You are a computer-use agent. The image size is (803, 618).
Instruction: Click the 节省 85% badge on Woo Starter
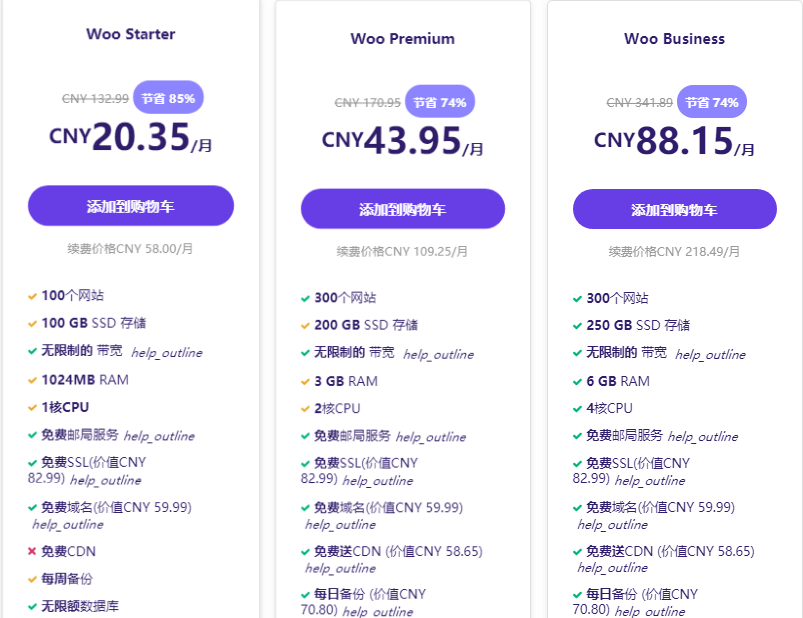coord(167,98)
